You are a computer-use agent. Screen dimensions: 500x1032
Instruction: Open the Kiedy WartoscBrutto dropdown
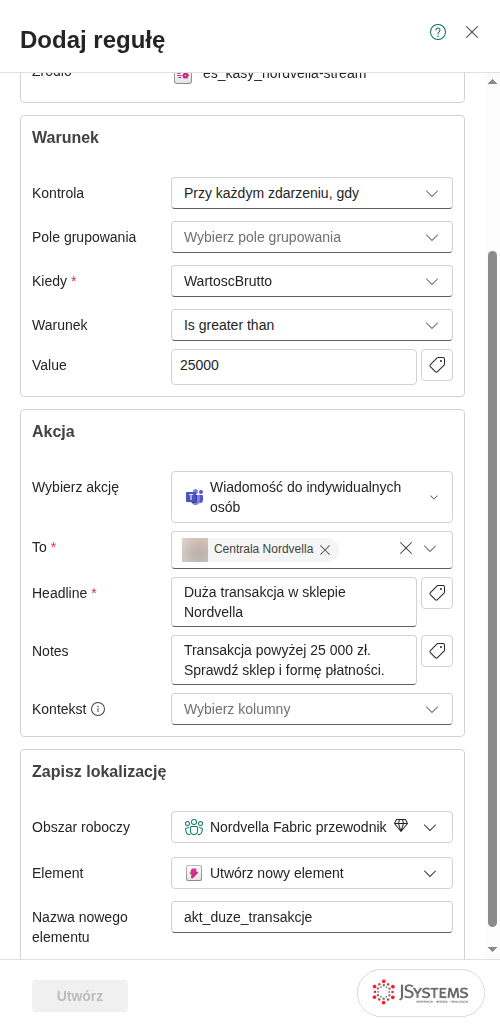coord(312,281)
